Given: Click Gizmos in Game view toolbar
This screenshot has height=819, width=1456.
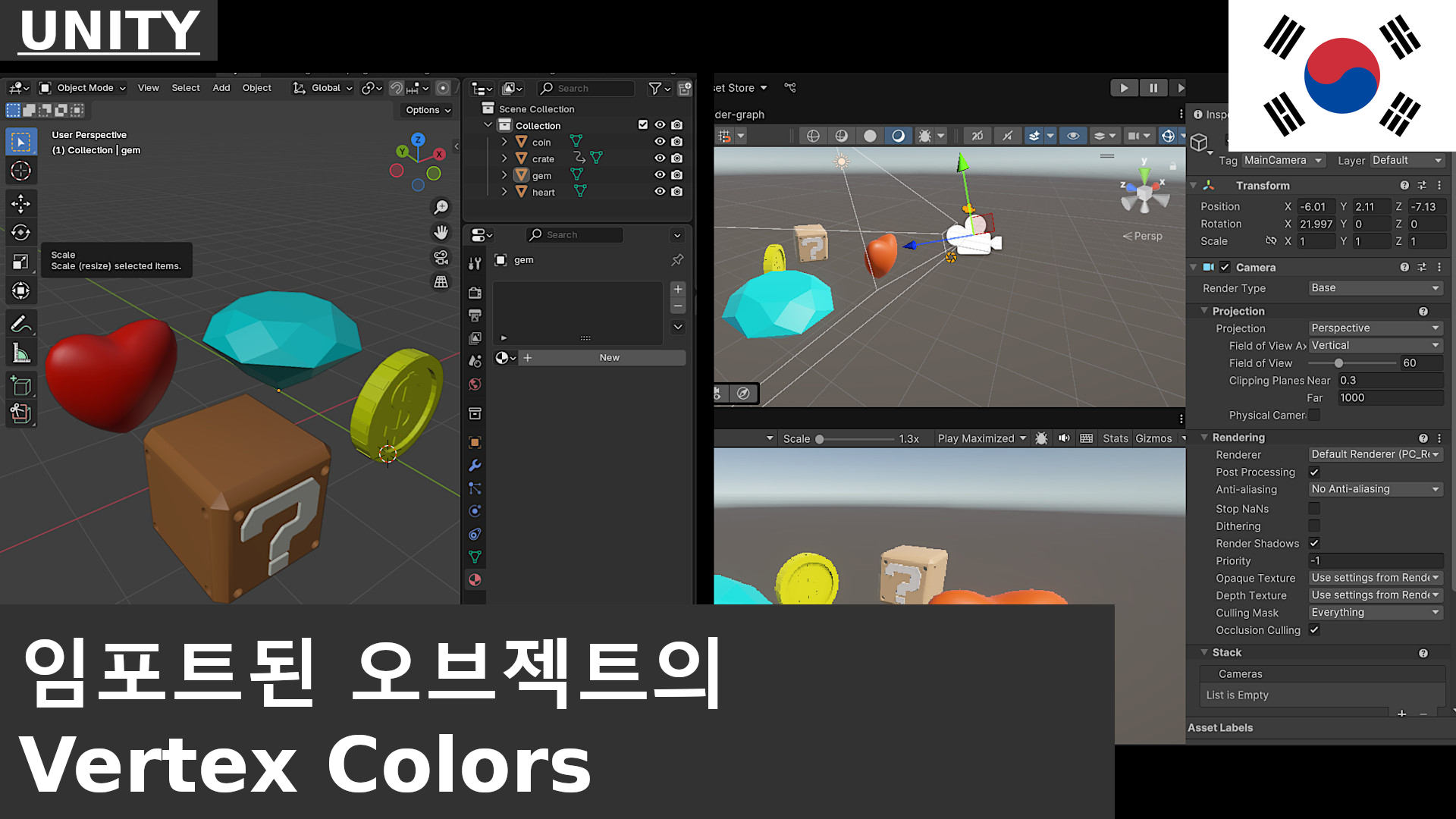Looking at the screenshot, I should tap(1153, 438).
